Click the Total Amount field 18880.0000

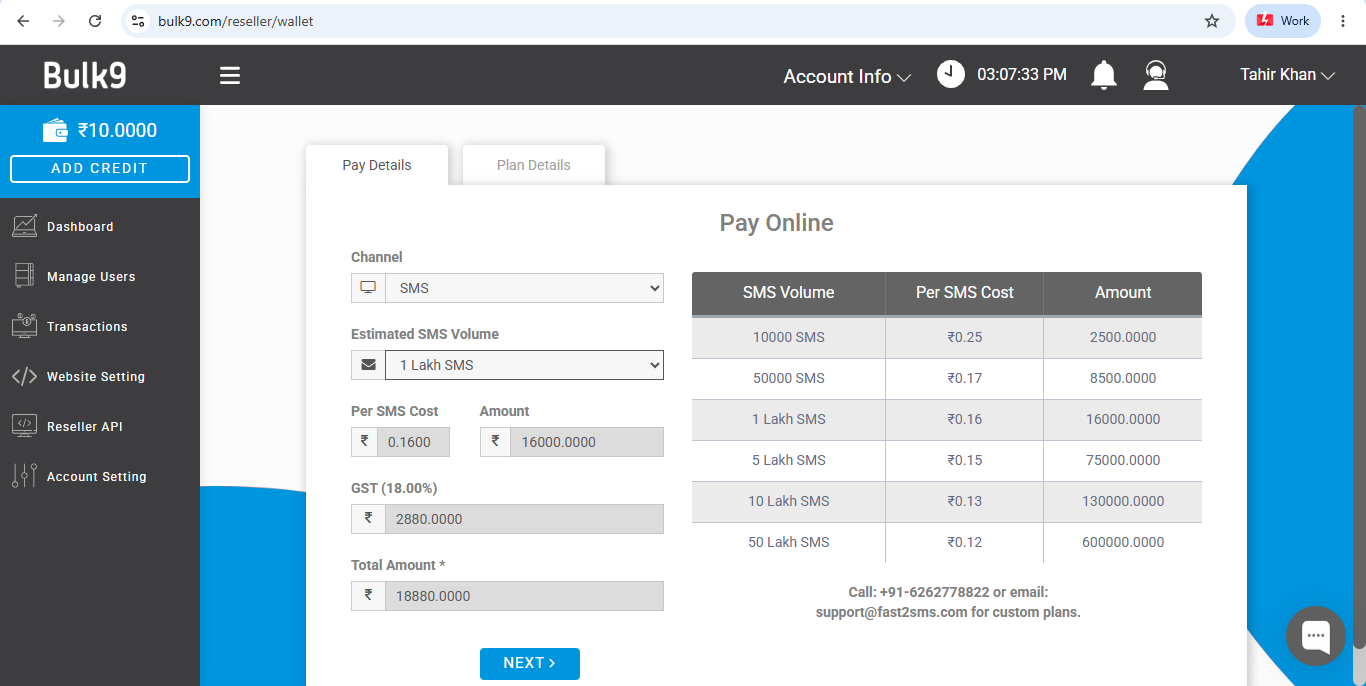[x=524, y=596]
